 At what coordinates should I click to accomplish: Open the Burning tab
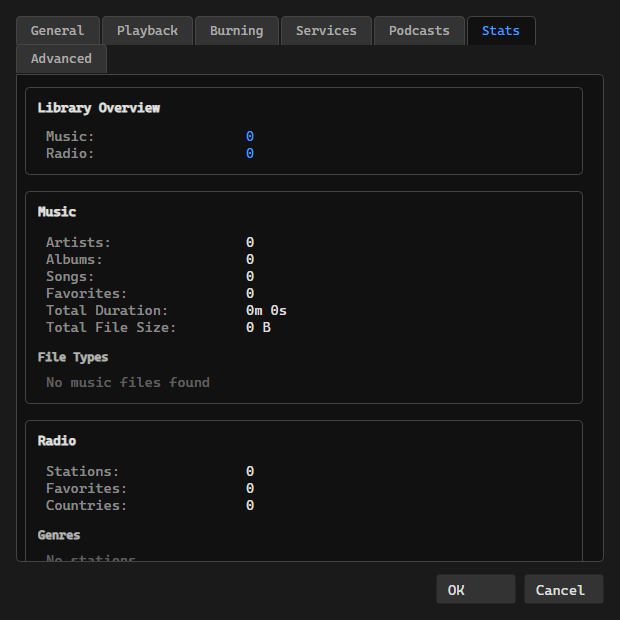236,30
